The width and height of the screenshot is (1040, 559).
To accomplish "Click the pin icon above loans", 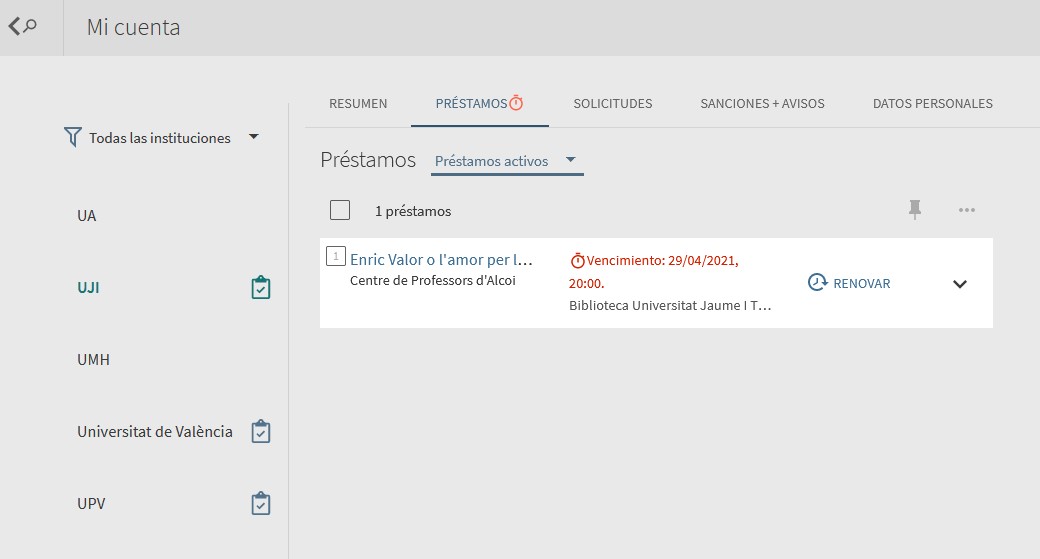I will 915,210.
